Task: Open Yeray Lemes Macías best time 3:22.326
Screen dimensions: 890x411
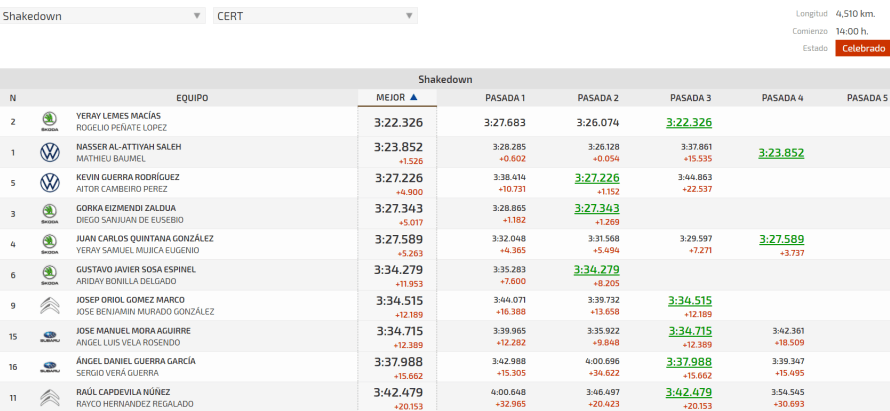Action: click(398, 122)
